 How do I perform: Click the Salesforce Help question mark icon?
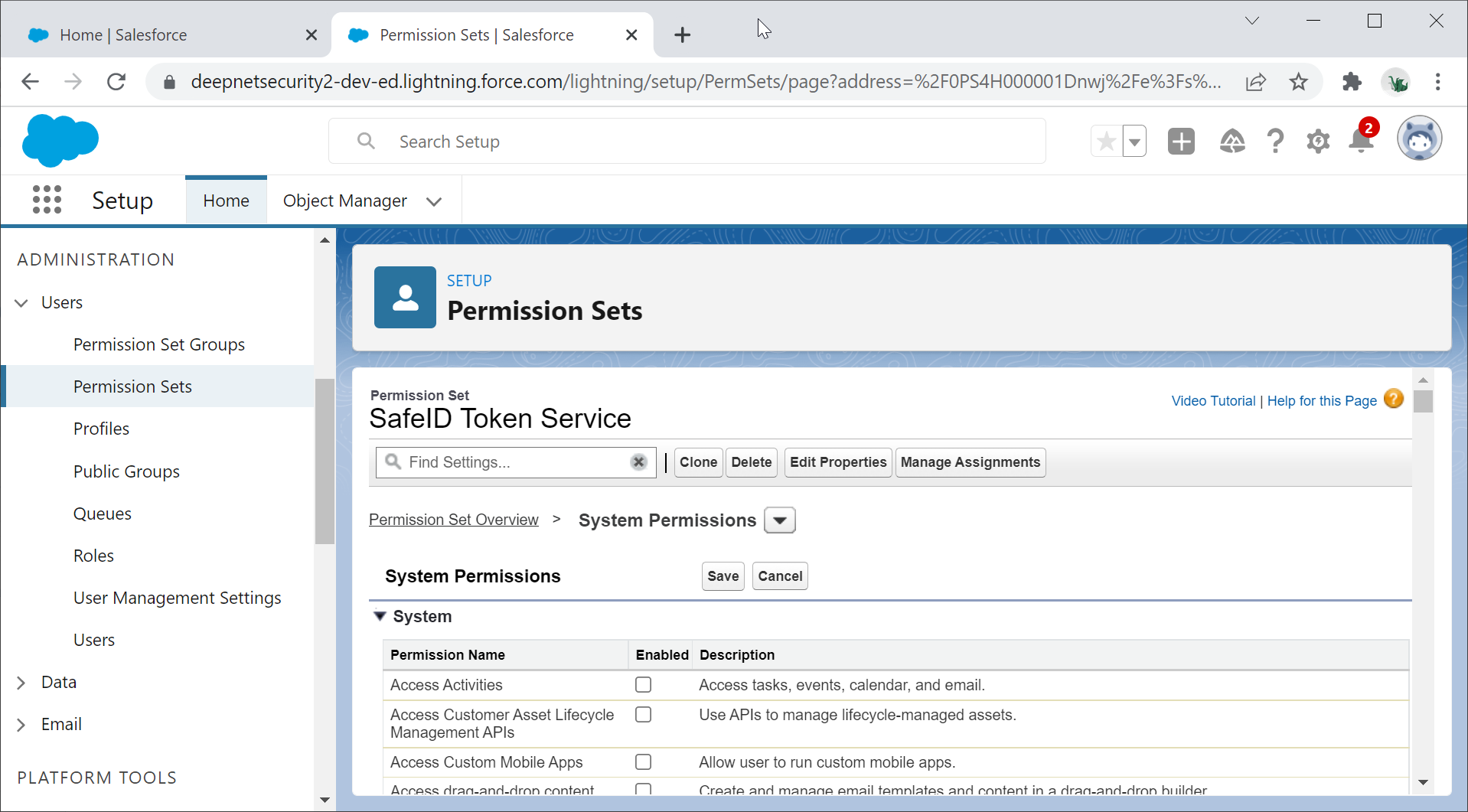(x=1274, y=142)
